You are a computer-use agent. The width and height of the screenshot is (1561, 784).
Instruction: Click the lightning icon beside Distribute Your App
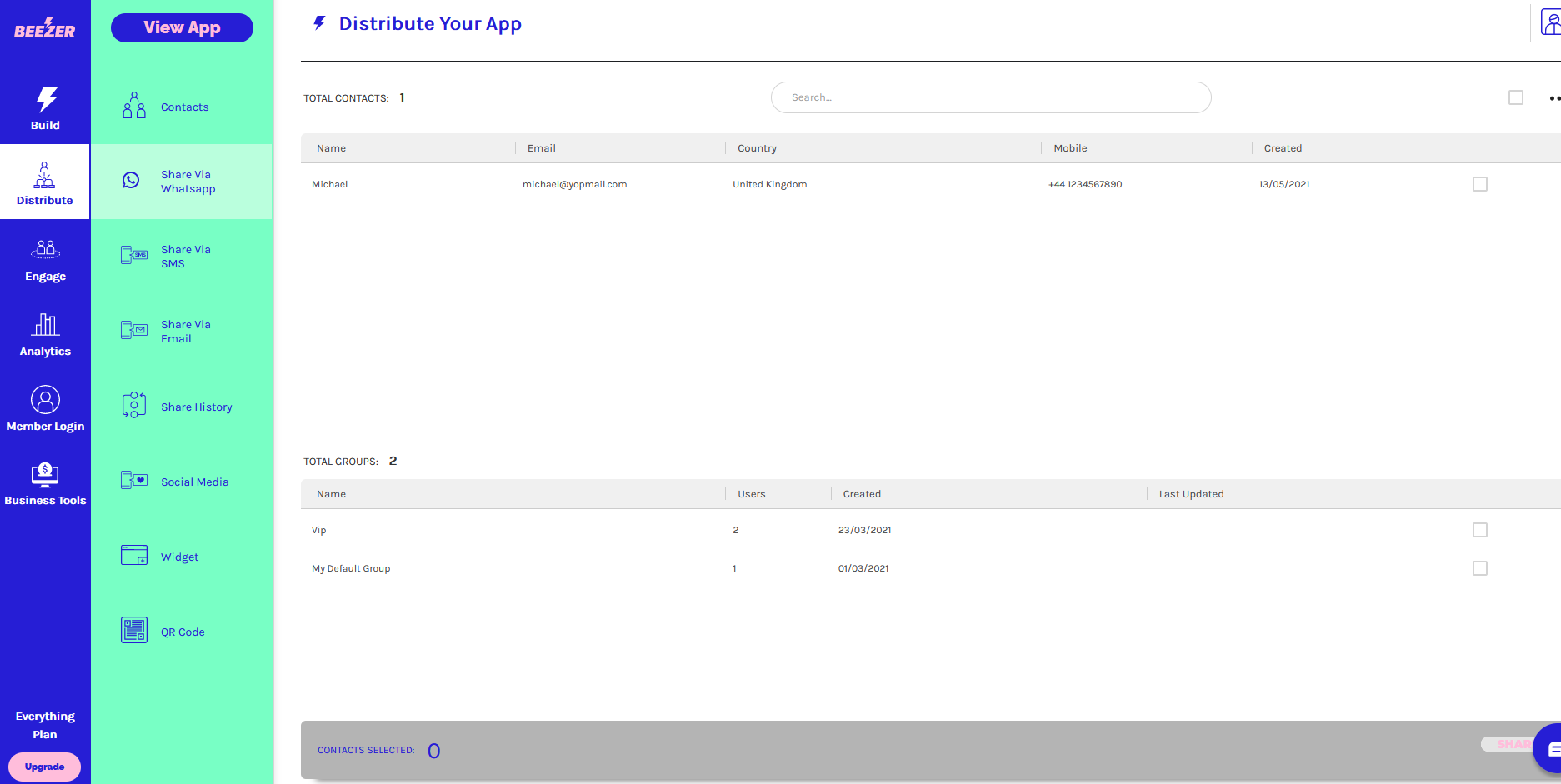point(319,23)
